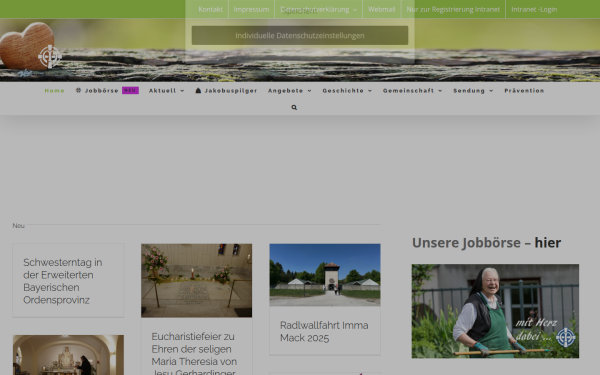This screenshot has width=600, height=375.
Task: Click the smiling gardening sister Jobbörse image
Action: (x=495, y=311)
